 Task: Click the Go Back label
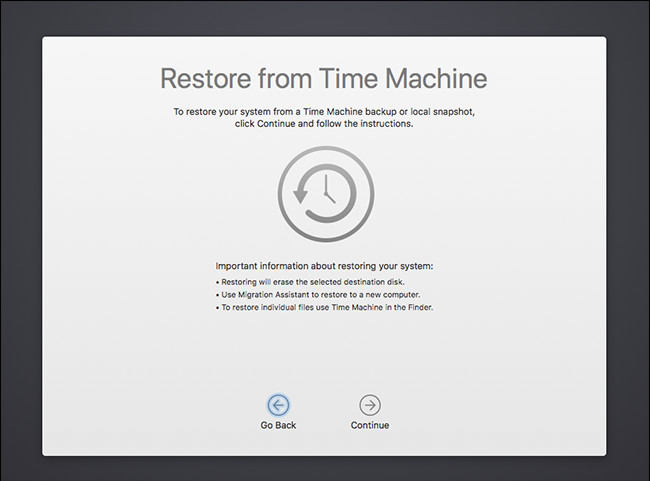point(278,425)
